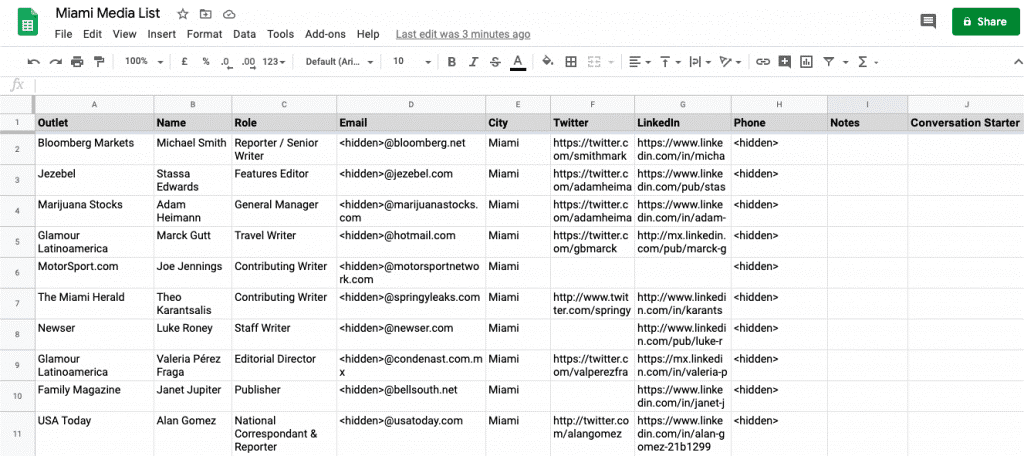Star the Miami Media List document
The image size is (1024, 456).
(x=183, y=14)
